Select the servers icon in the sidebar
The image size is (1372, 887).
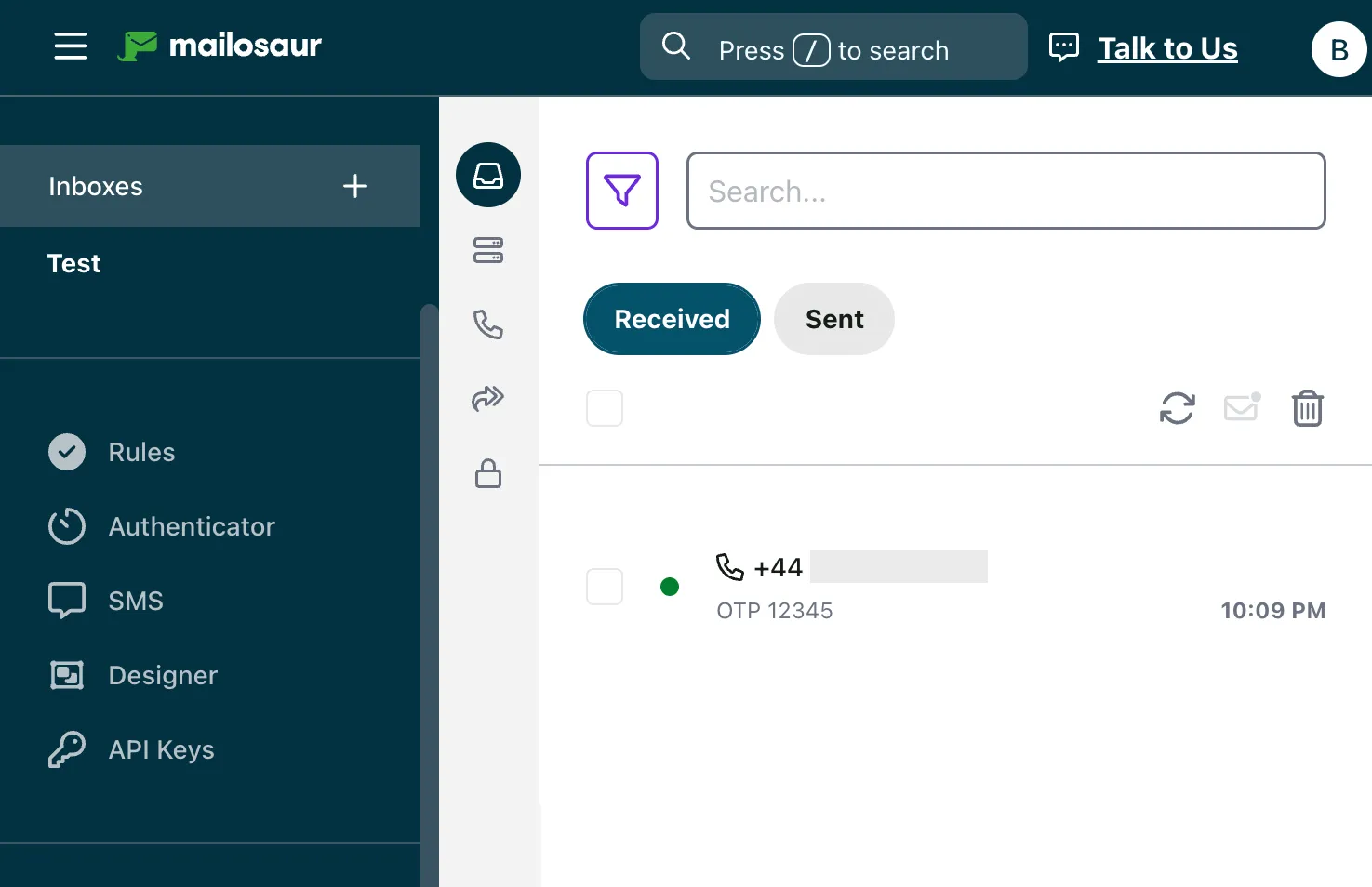pos(487,251)
